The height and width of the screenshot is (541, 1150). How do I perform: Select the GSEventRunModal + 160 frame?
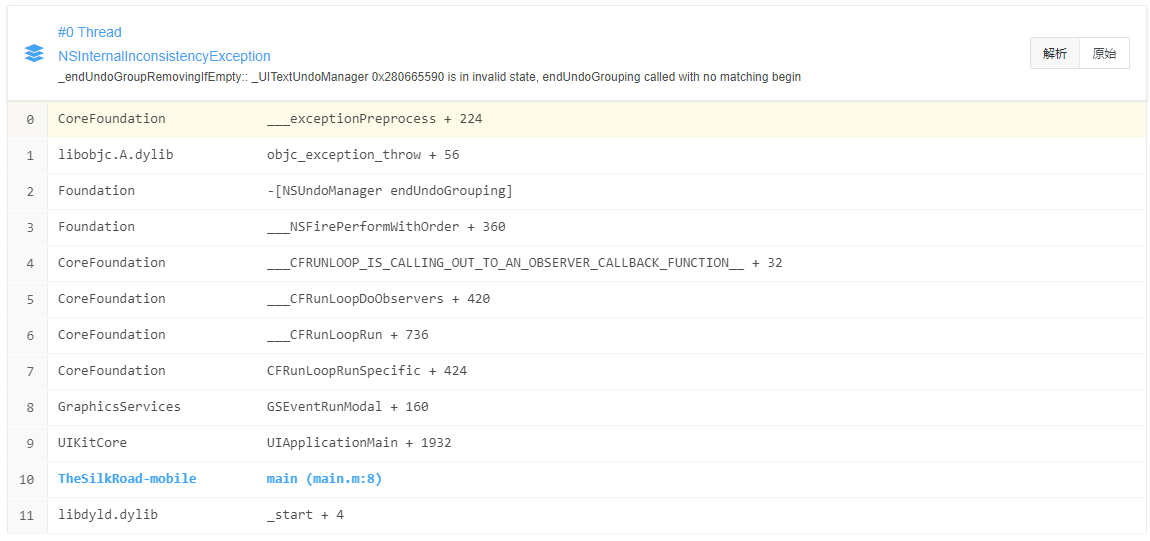point(347,407)
